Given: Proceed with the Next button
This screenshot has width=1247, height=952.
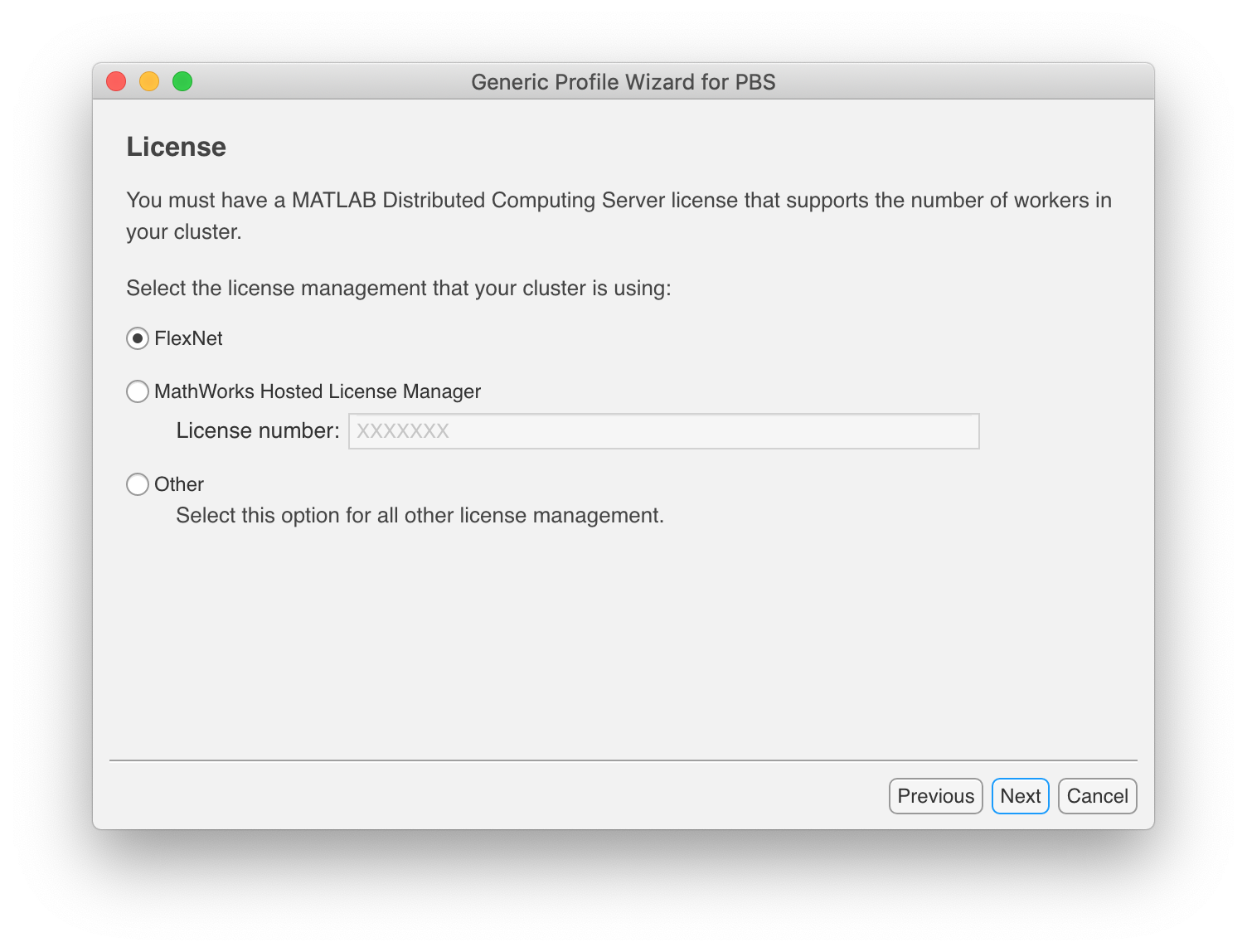Looking at the screenshot, I should pos(1021,796).
